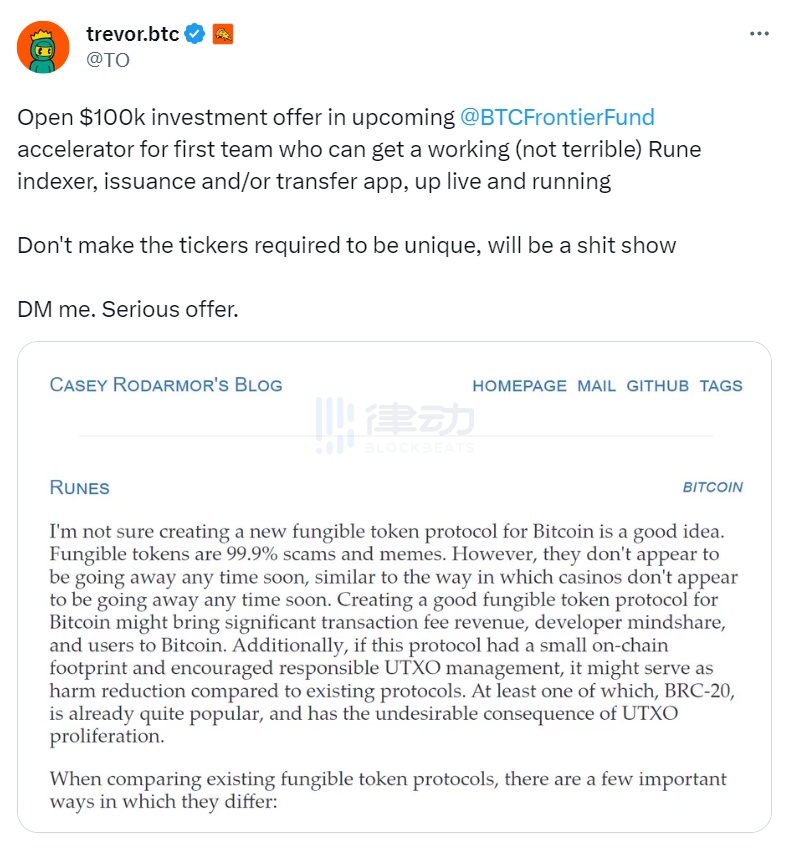This screenshot has width=791, height=851.
Task: Select TAGS in the blog navigation
Action: tap(721, 386)
